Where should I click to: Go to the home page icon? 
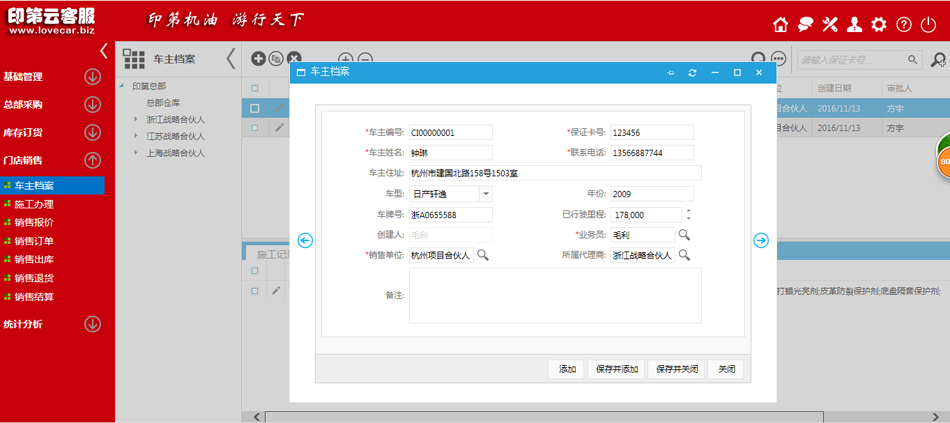pos(782,25)
